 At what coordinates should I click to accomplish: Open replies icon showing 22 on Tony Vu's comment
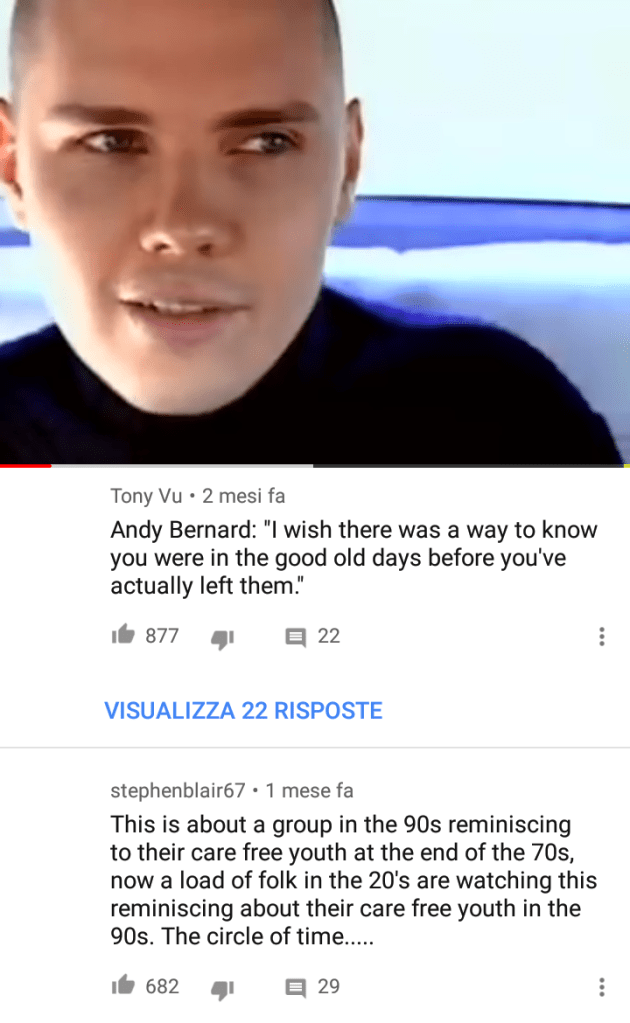(x=295, y=637)
